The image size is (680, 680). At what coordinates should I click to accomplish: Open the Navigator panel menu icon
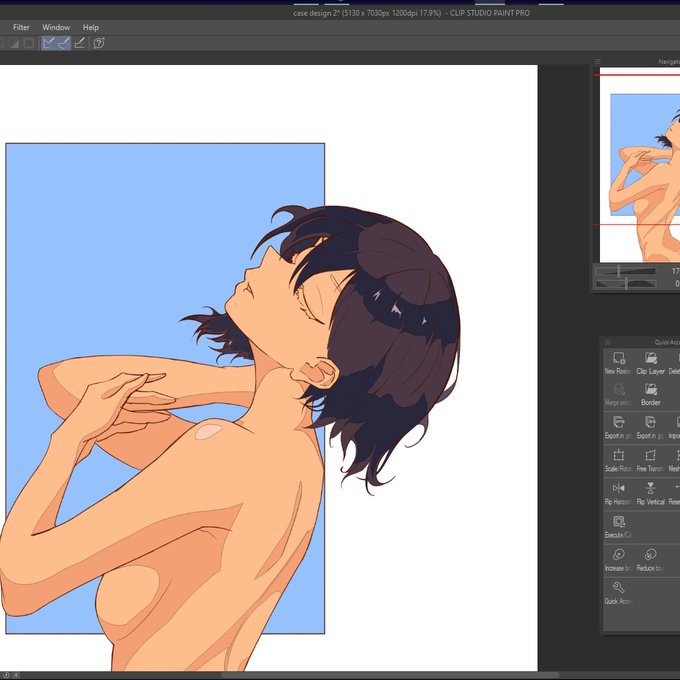point(598,62)
